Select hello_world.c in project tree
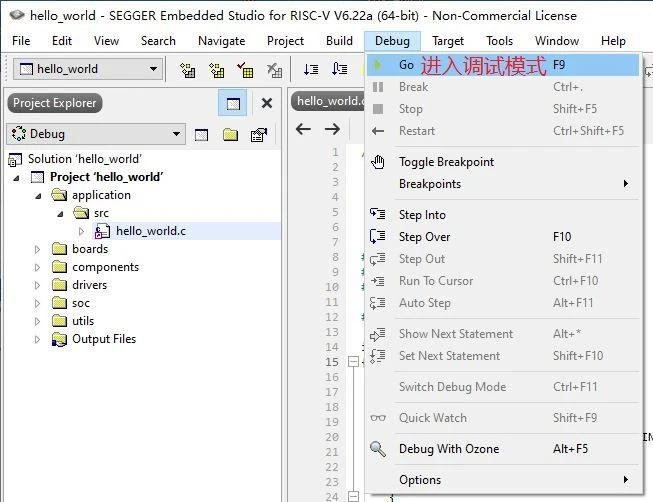This screenshot has width=653, height=502. pyautogui.click(x=151, y=231)
